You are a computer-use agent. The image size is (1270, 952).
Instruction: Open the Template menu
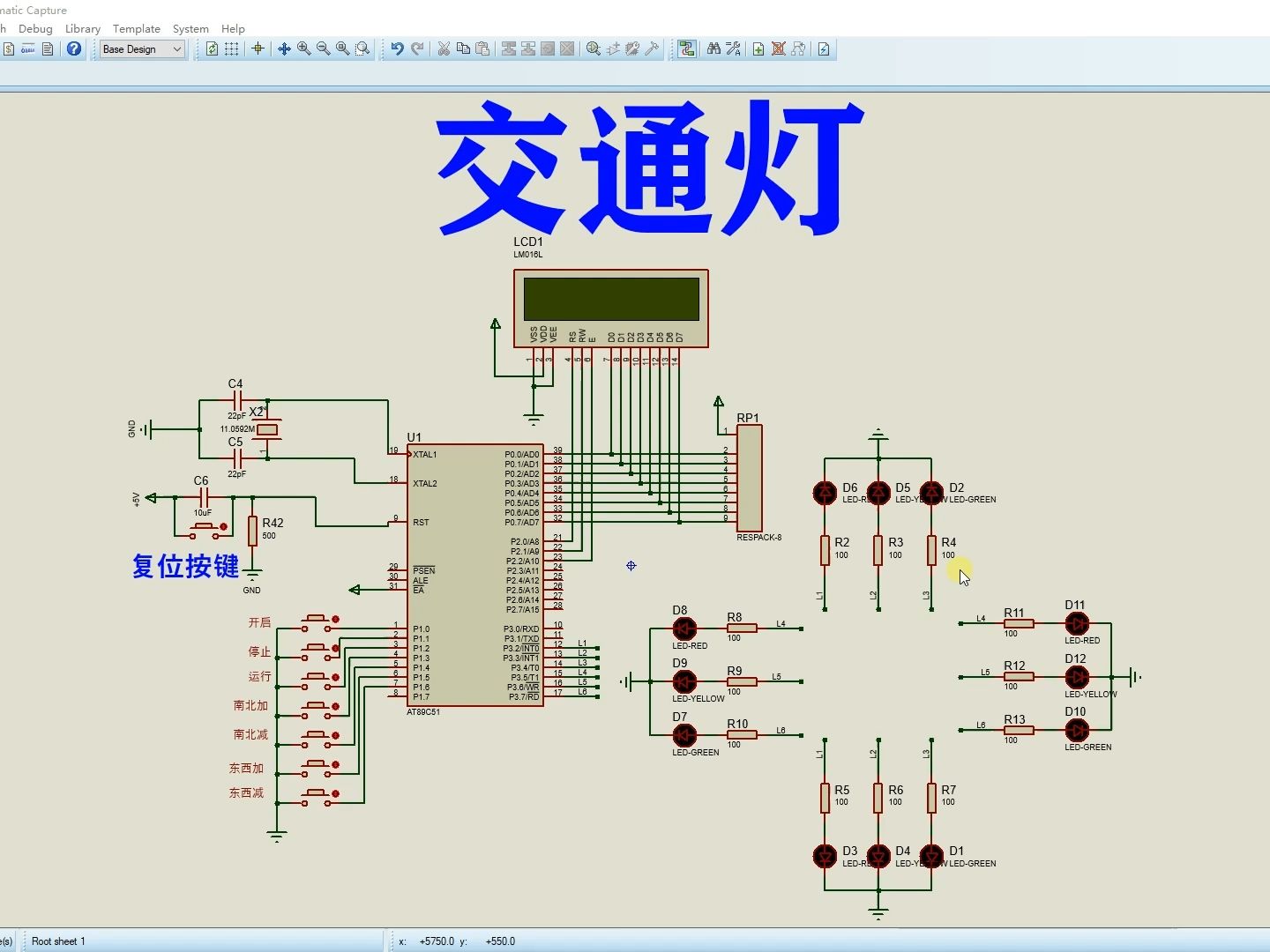[x=137, y=28]
